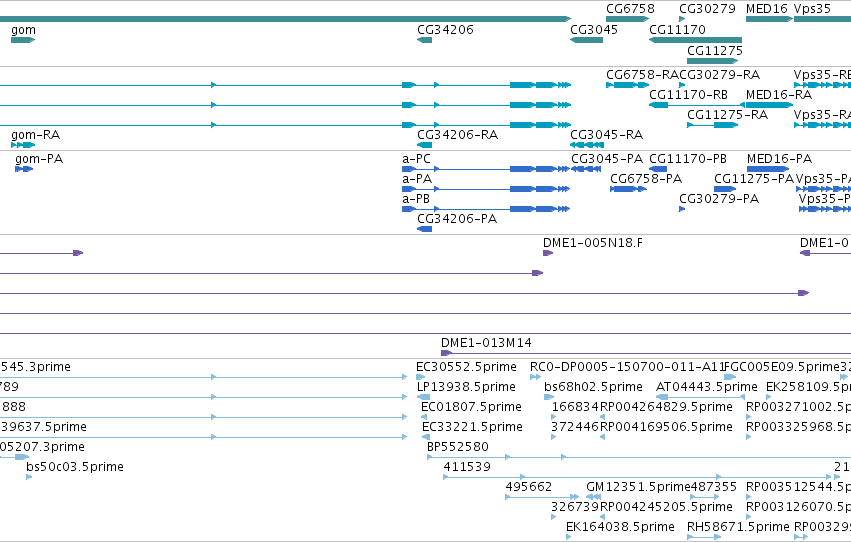Click EST label EC30552.5prime
Image resolution: width=851 pixels, height=542 pixels.
coord(466,367)
